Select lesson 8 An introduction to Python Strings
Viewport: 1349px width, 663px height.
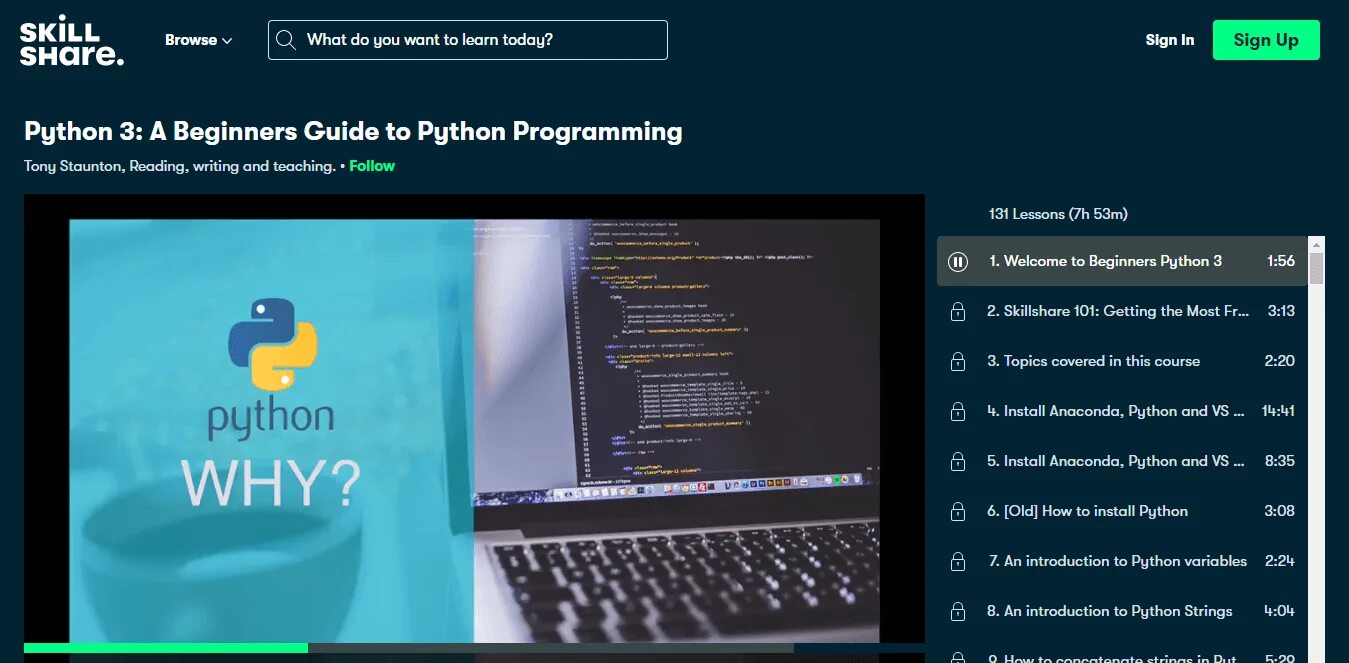[1122, 611]
